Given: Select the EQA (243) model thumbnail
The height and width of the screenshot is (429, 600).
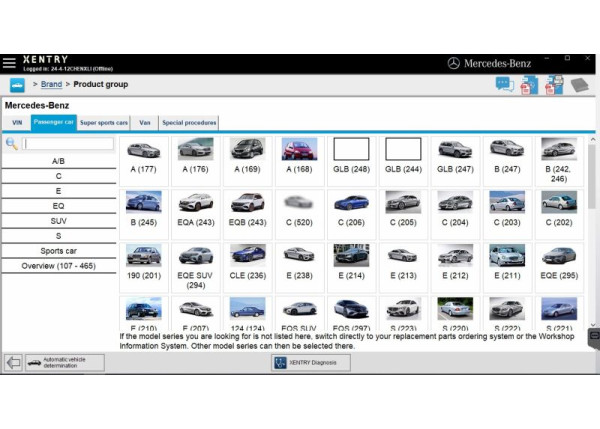Looking at the screenshot, I should click(x=195, y=206).
